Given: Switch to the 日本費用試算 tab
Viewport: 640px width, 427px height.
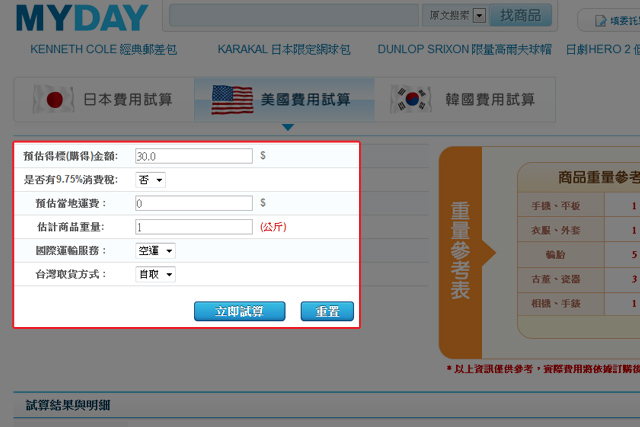Looking at the screenshot, I should pos(127,100).
